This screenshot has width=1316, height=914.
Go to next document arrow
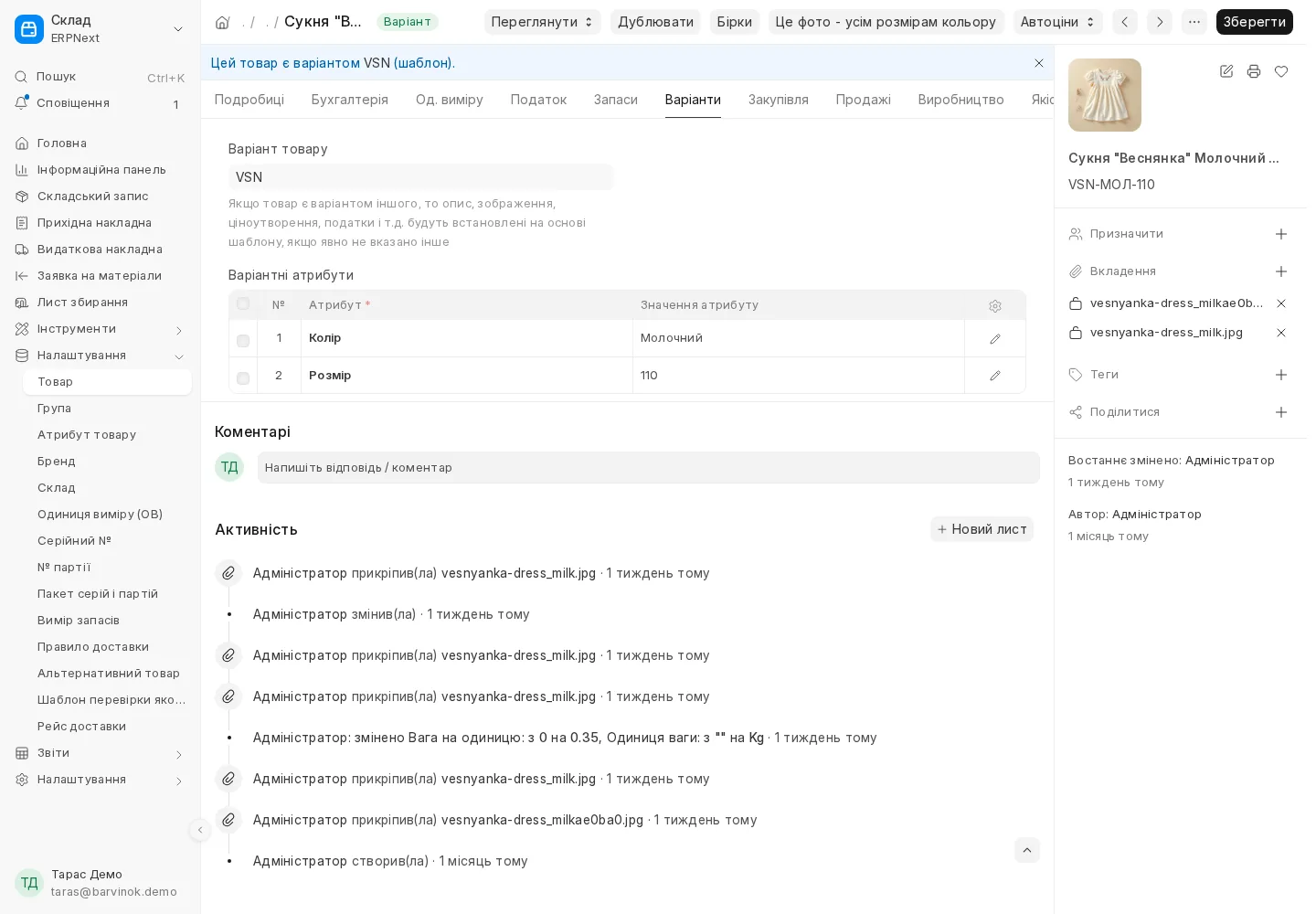coord(1160,22)
